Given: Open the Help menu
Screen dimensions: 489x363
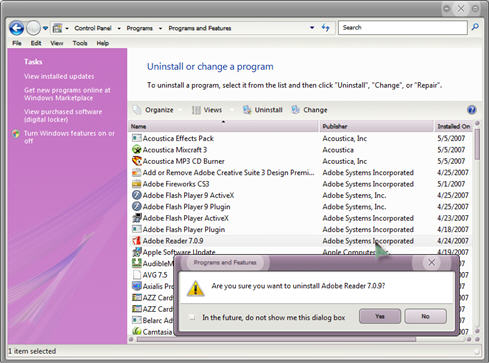Looking at the screenshot, I should 103,43.
